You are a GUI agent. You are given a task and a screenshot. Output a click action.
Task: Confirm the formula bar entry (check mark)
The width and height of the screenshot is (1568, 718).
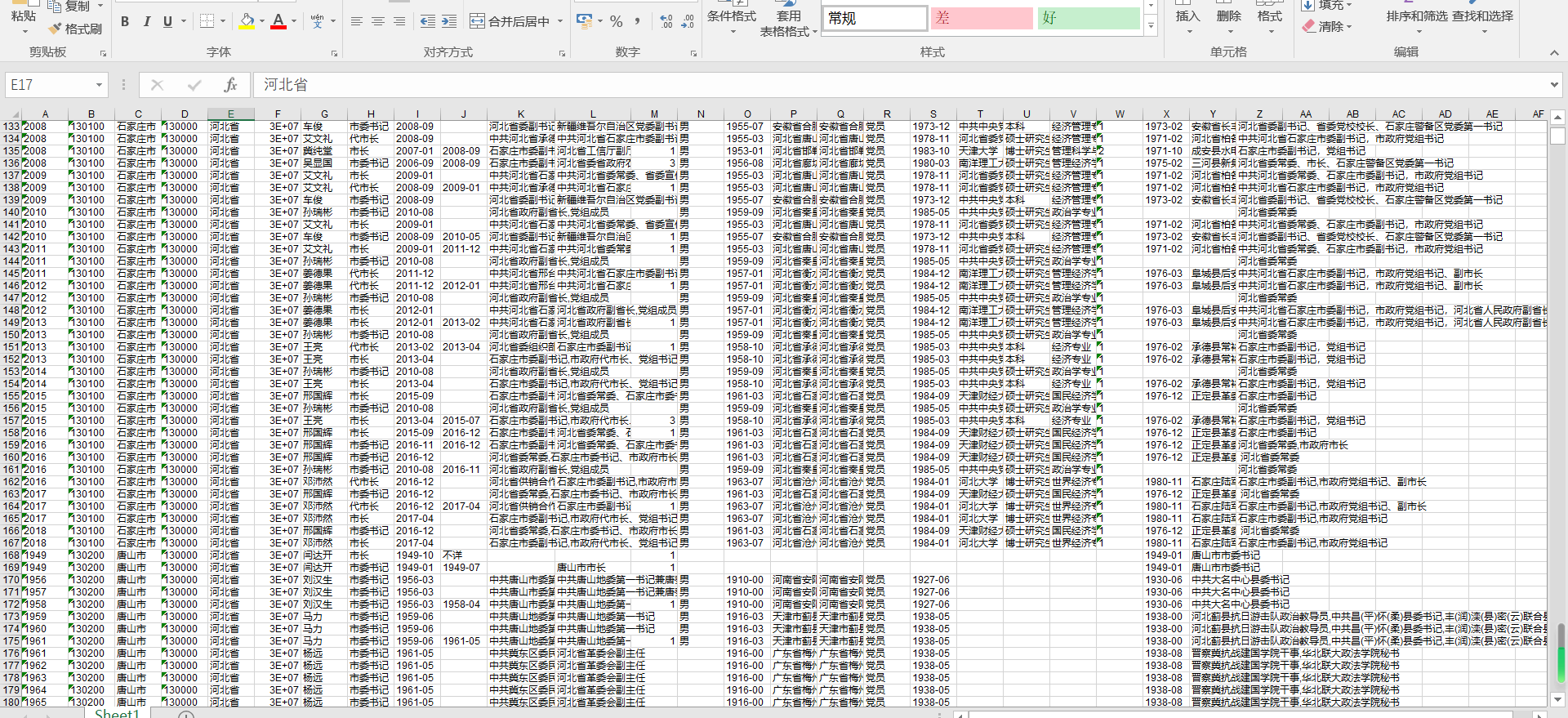(194, 85)
